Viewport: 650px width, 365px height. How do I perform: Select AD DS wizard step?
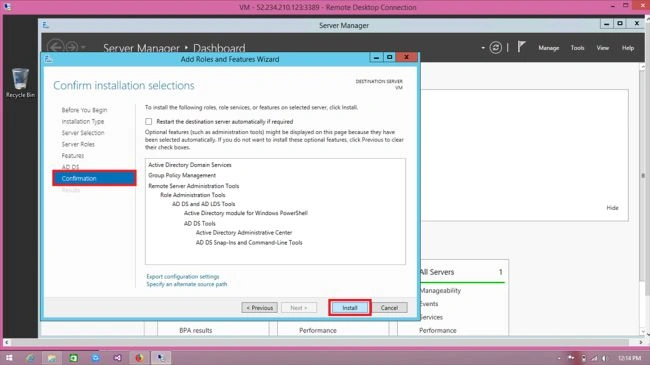point(70,167)
